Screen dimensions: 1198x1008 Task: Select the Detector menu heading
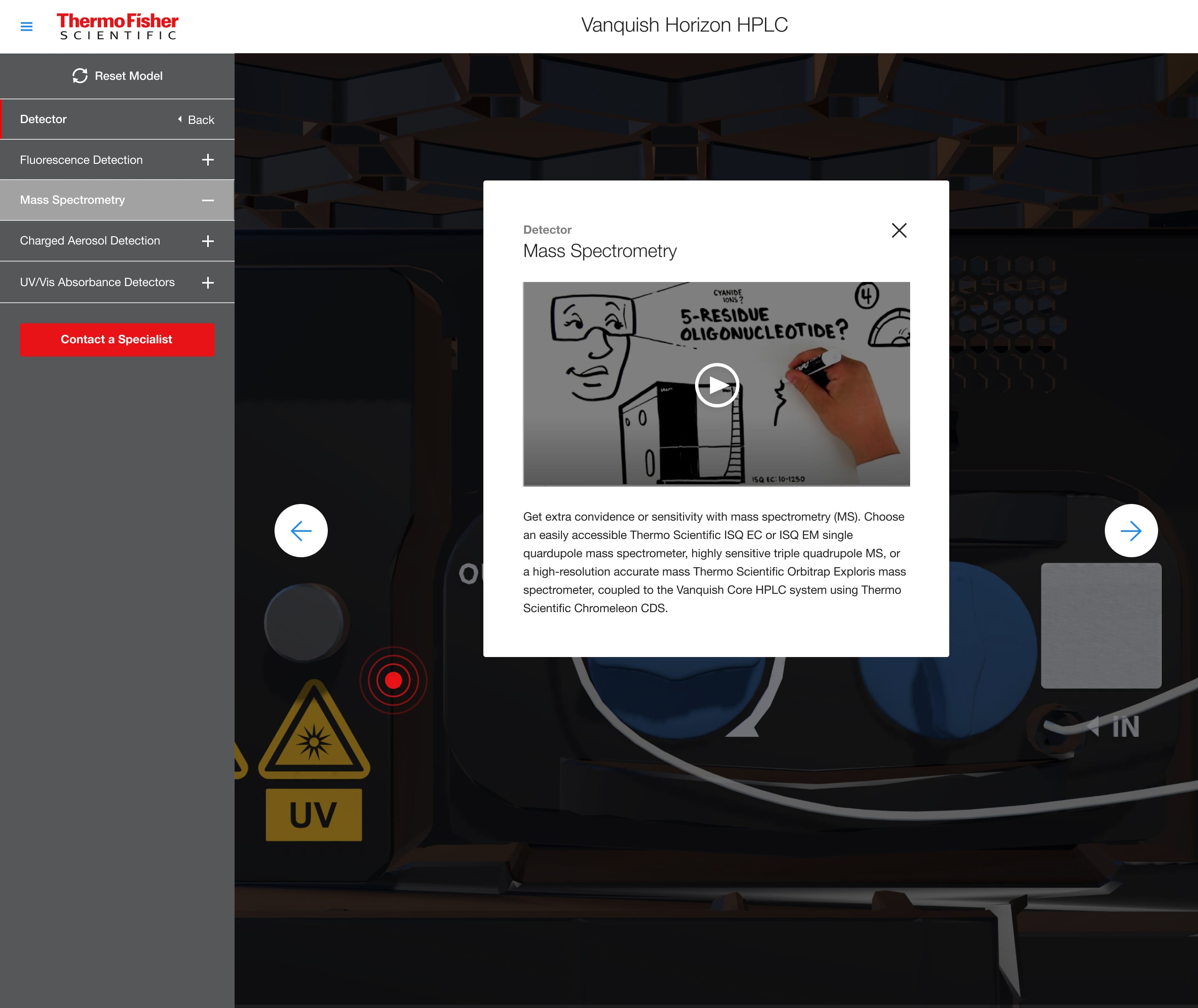pos(43,119)
